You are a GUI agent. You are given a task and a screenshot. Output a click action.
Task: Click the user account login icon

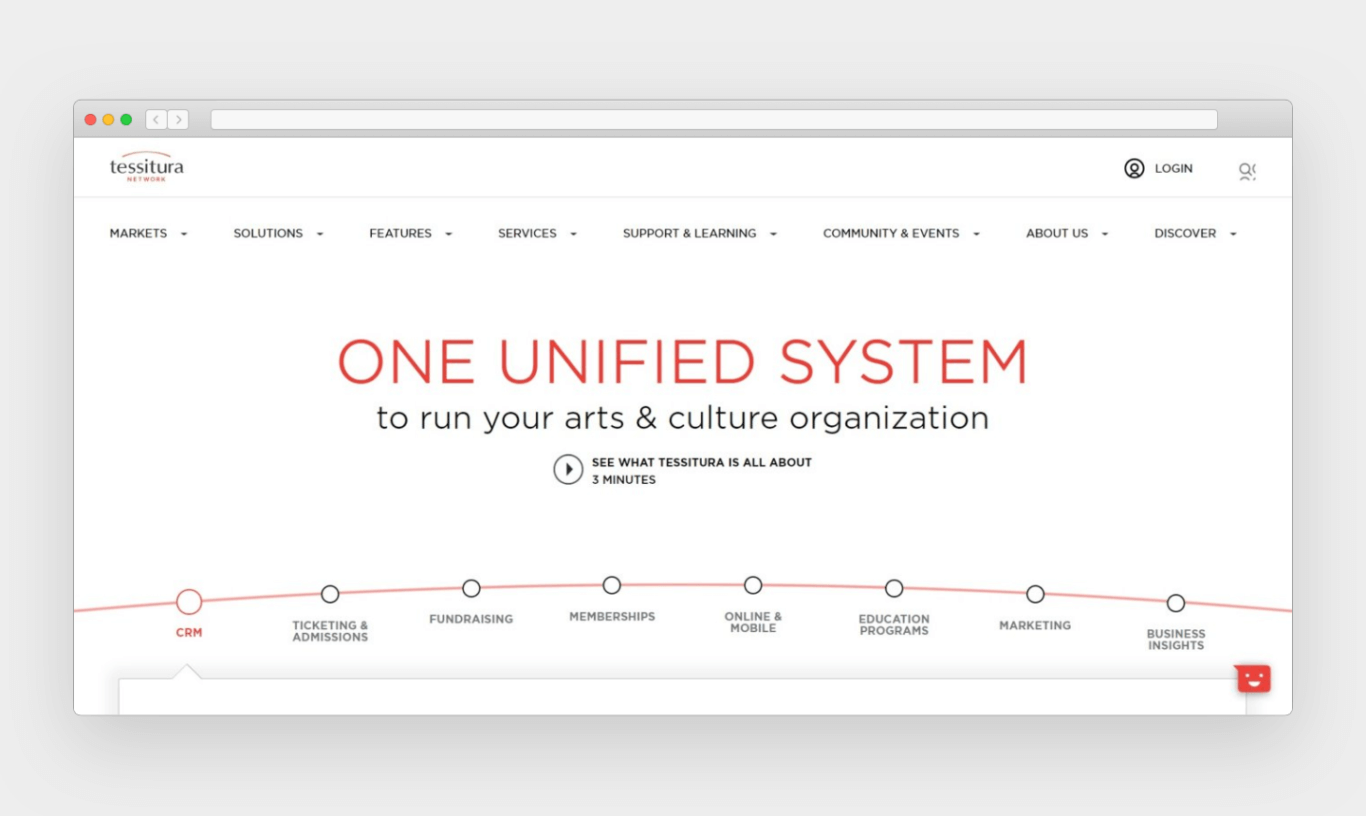pyautogui.click(x=1134, y=168)
